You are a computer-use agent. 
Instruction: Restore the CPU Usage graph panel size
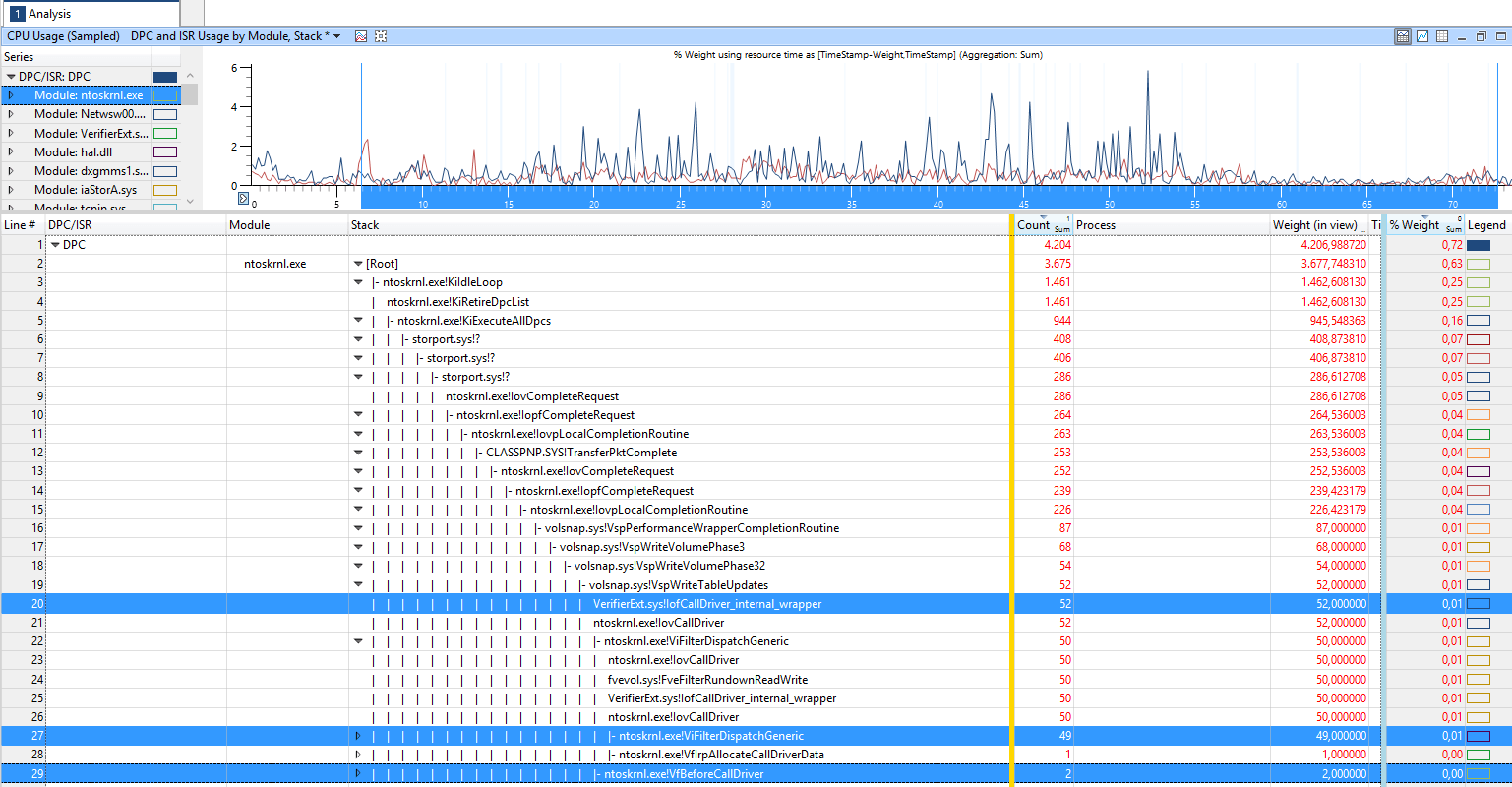(x=1482, y=36)
